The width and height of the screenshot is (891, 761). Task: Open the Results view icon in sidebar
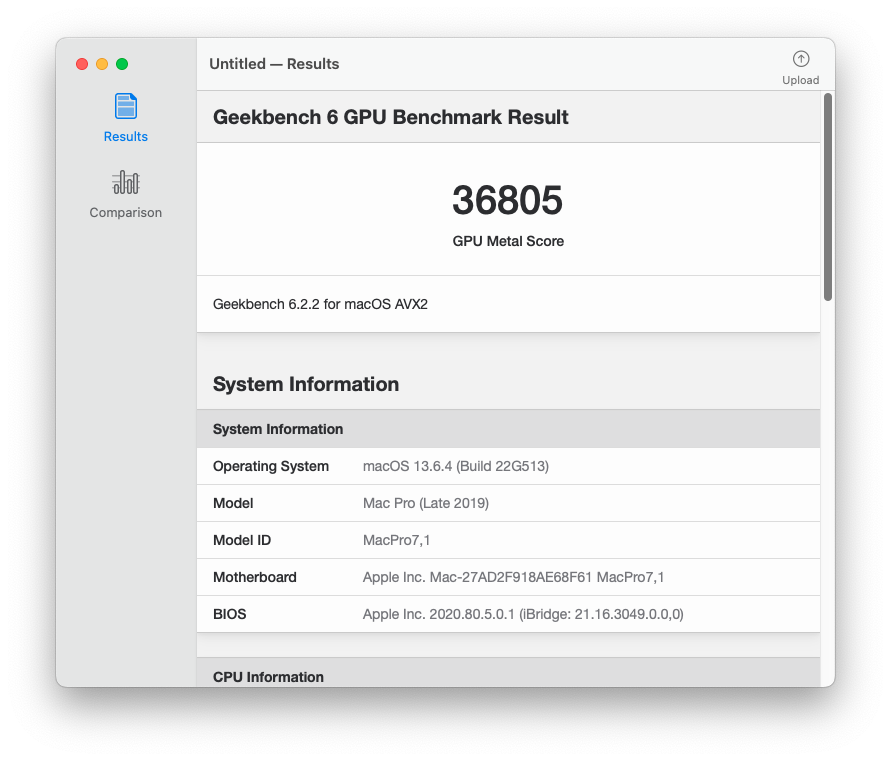[126, 106]
